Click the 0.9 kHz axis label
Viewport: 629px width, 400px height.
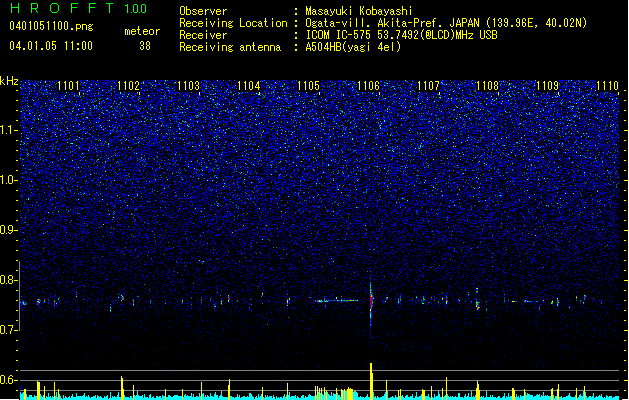8,230
